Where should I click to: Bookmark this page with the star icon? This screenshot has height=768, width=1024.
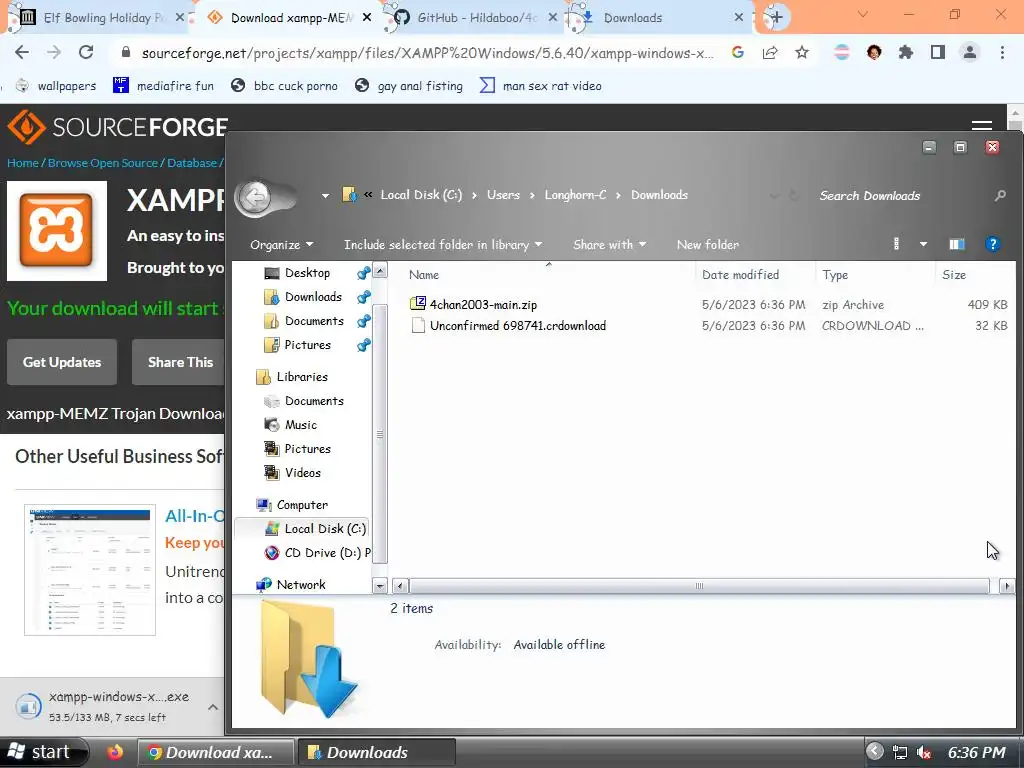pyautogui.click(x=802, y=52)
